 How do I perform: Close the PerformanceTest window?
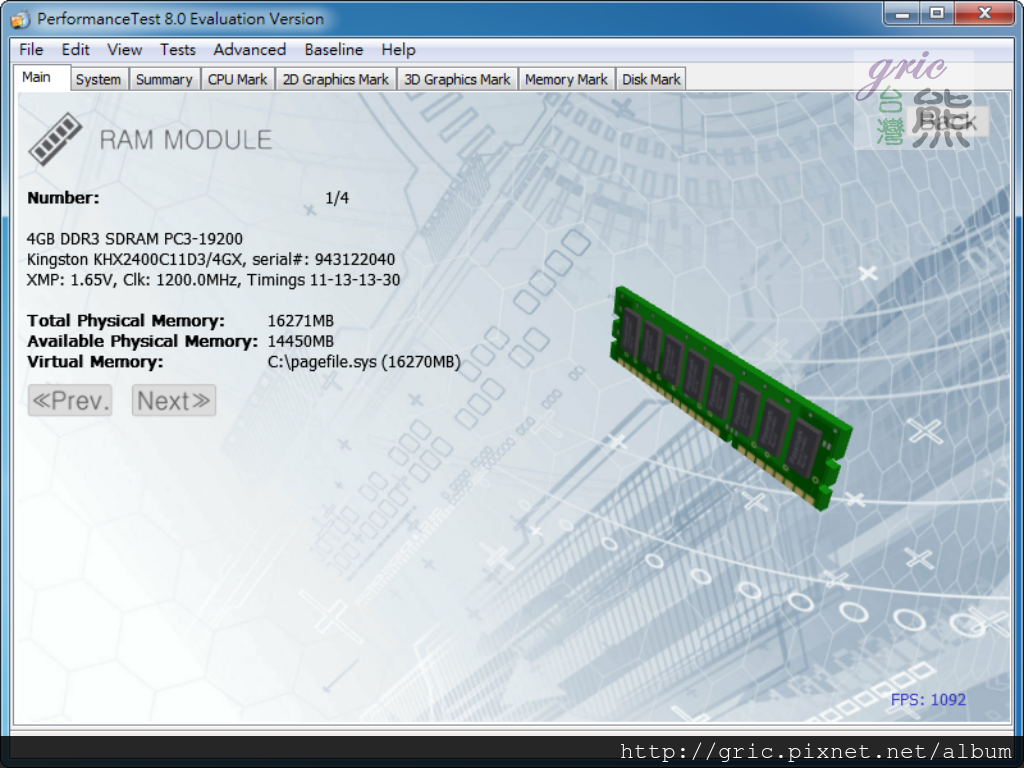coord(985,13)
